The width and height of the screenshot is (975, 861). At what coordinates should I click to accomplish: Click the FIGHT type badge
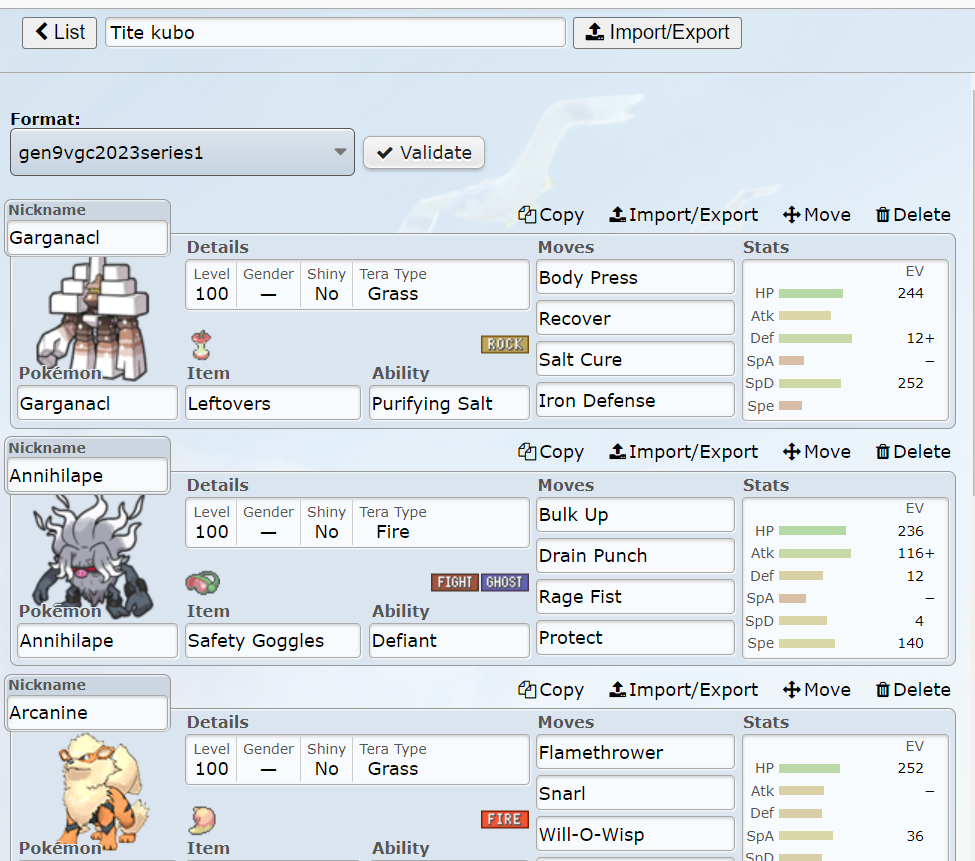tap(455, 582)
